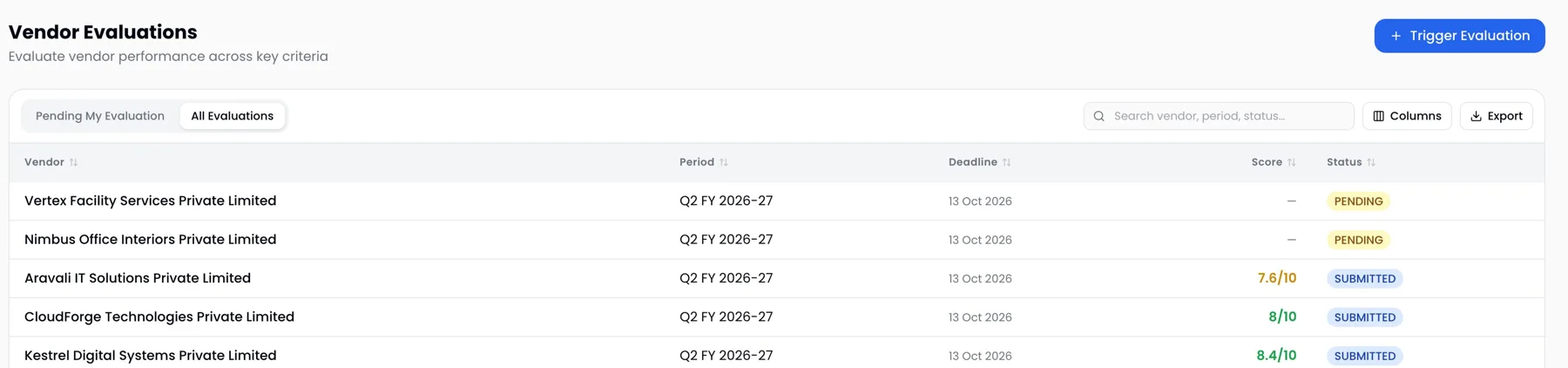Viewport: 1568px width, 368px height.
Task: Select the All Evaluations tab
Action: coord(233,116)
